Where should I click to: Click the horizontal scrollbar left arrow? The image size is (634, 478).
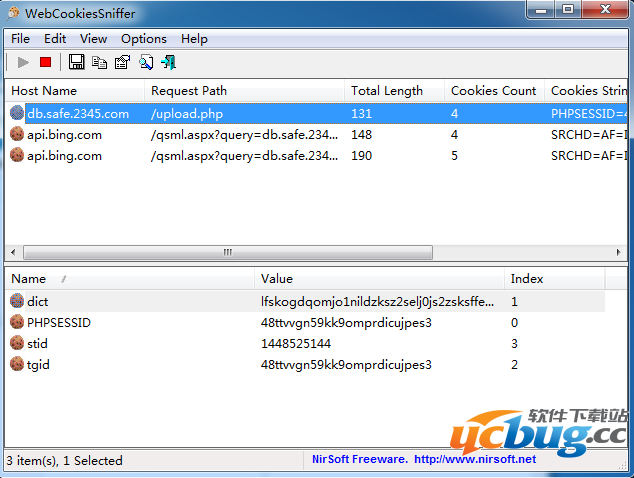coord(13,252)
